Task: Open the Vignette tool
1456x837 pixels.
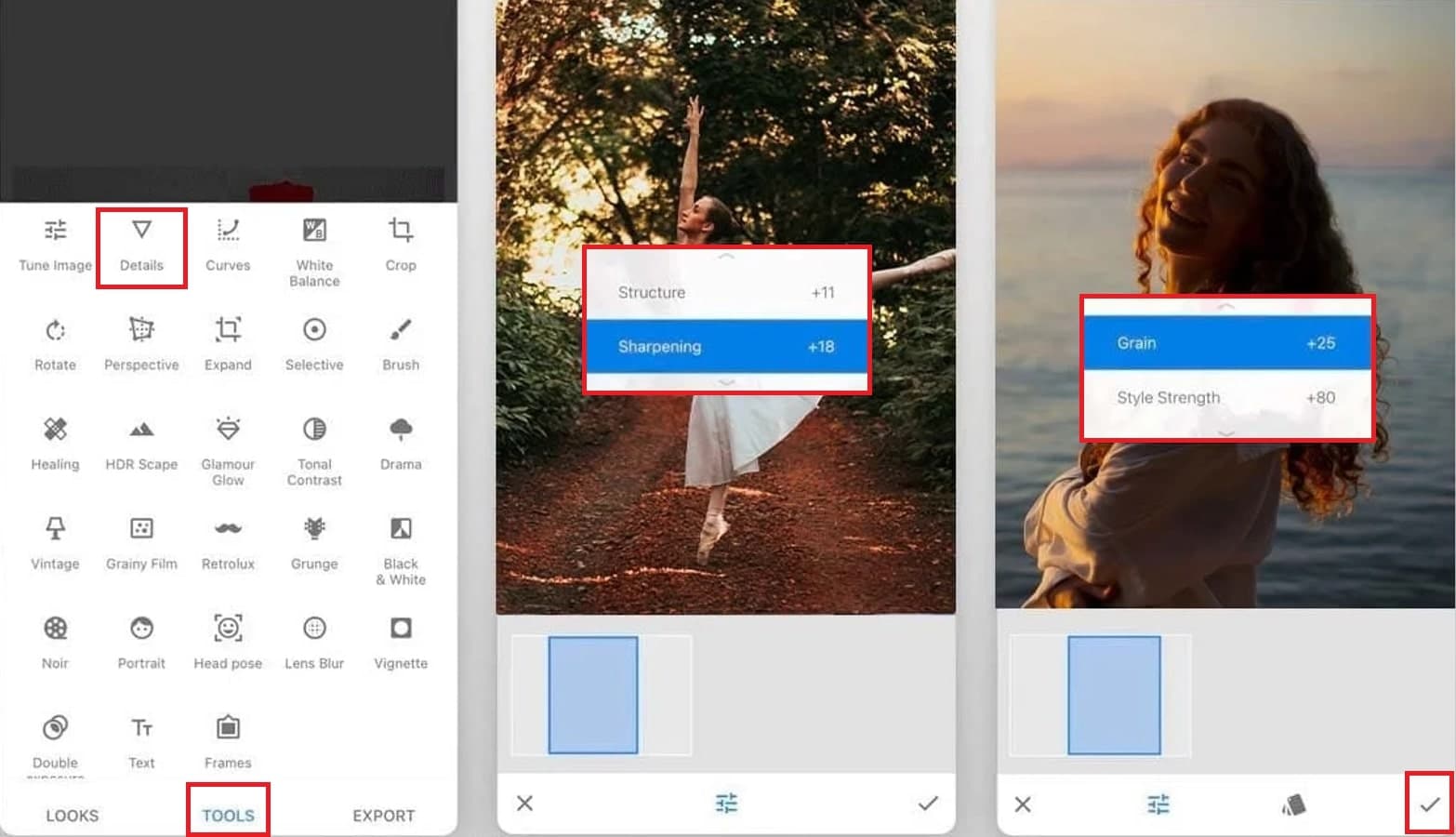Action: (x=401, y=643)
